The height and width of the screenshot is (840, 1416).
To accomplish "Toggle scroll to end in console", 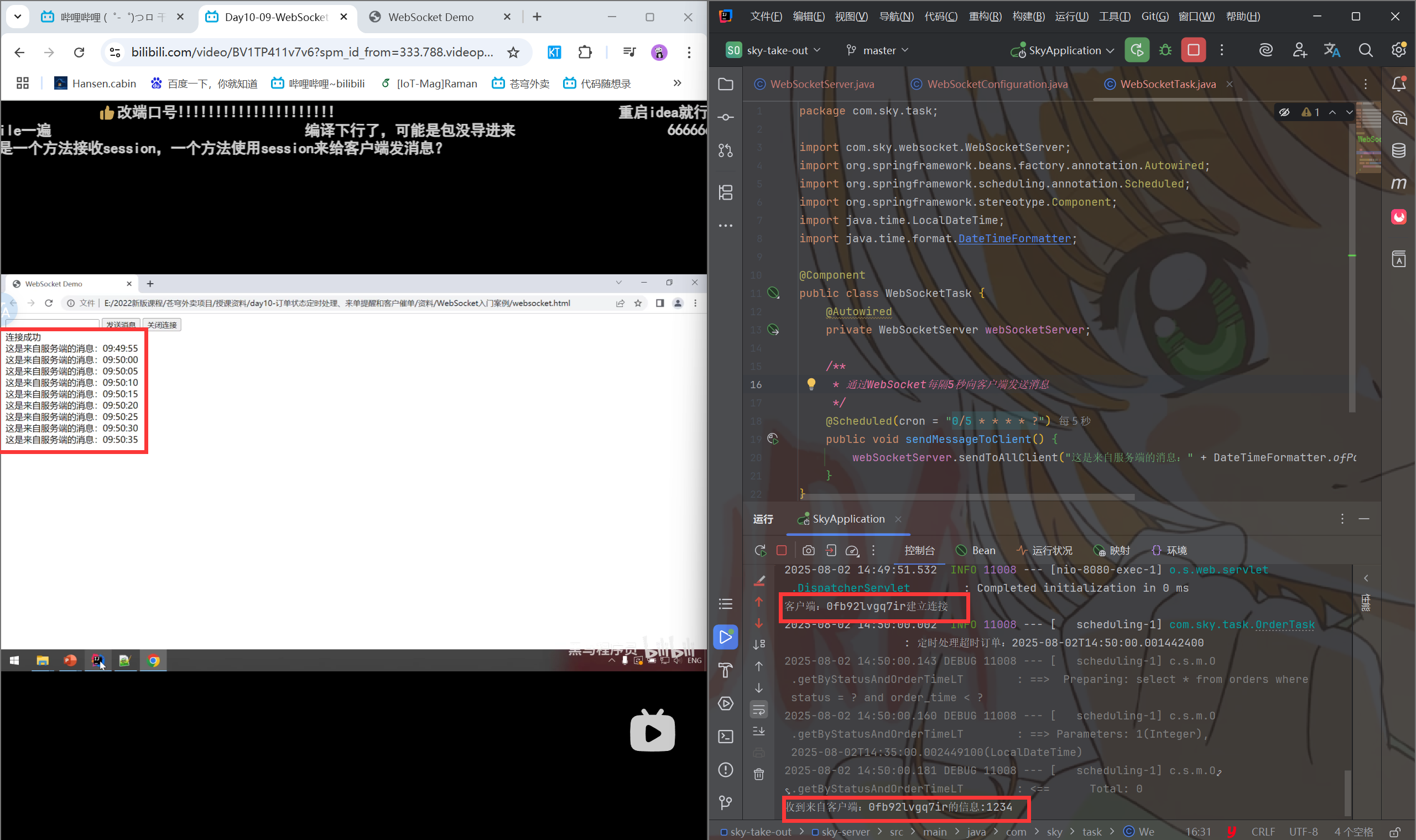I will (759, 731).
